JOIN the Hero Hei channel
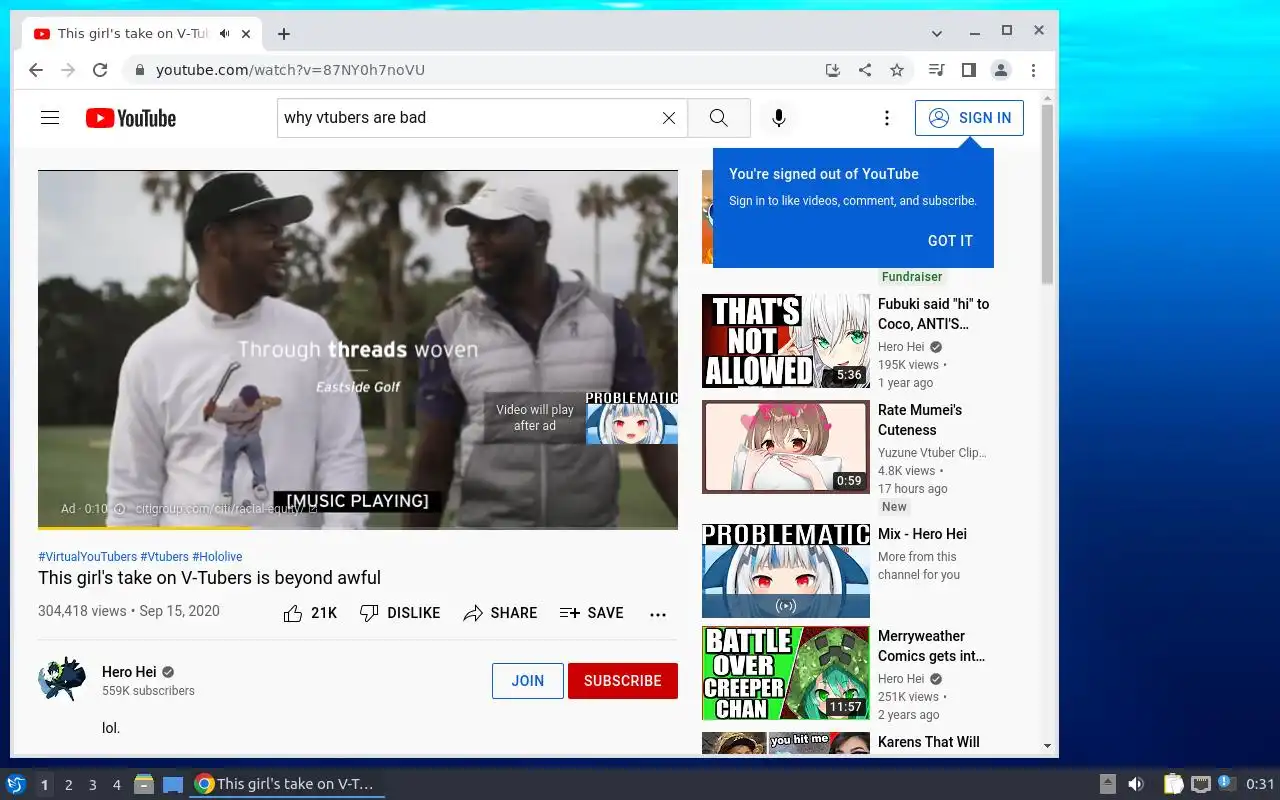The image size is (1280, 800). tap(528, 681)
